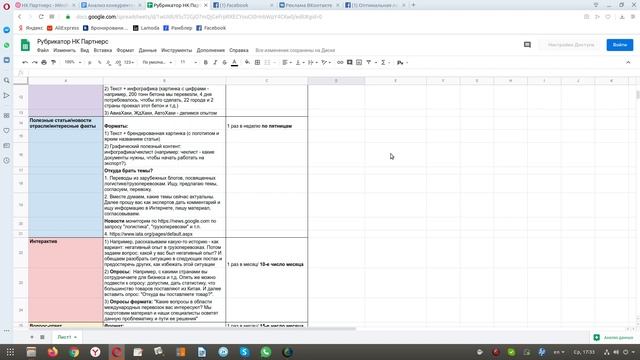Add a new sheet with plus button
Screen dimensions: 640x360
coord(32,337)
